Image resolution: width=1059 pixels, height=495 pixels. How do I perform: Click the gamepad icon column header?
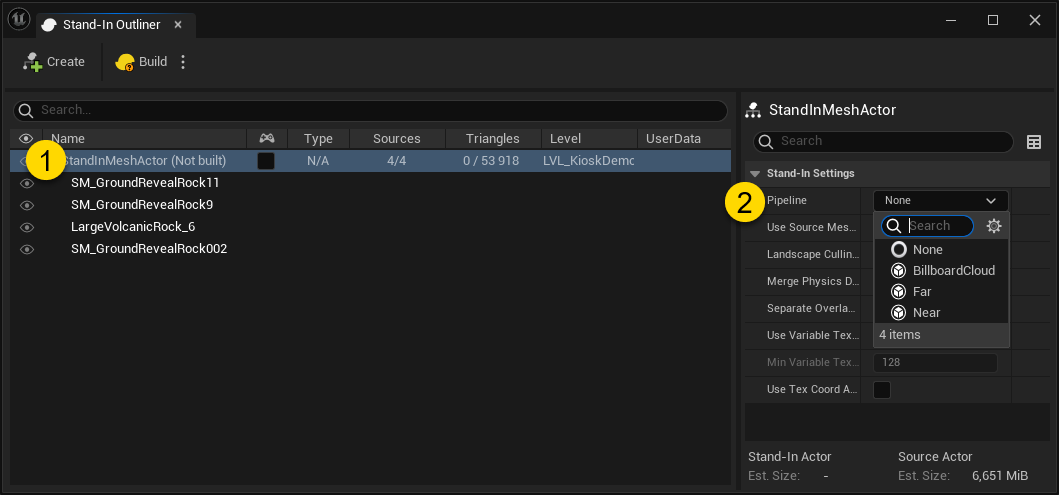(x=267, y=138)
